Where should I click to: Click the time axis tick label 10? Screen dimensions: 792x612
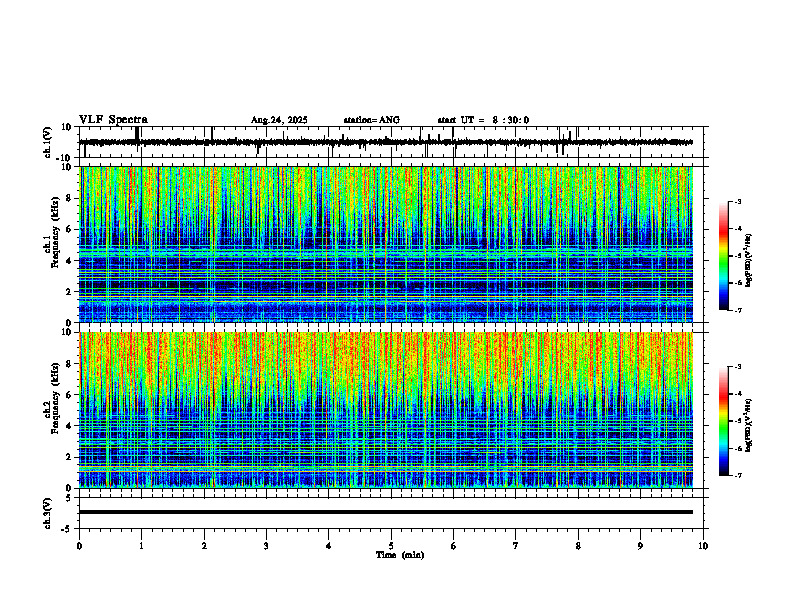703,546
